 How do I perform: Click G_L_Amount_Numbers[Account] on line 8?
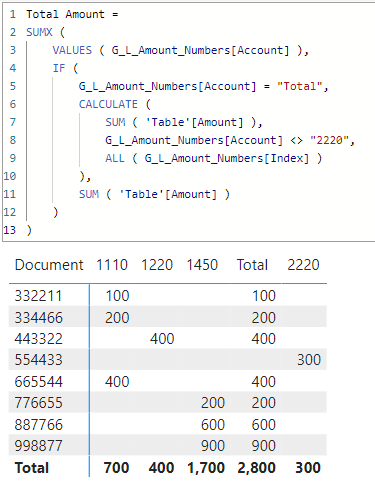(194, 140)
